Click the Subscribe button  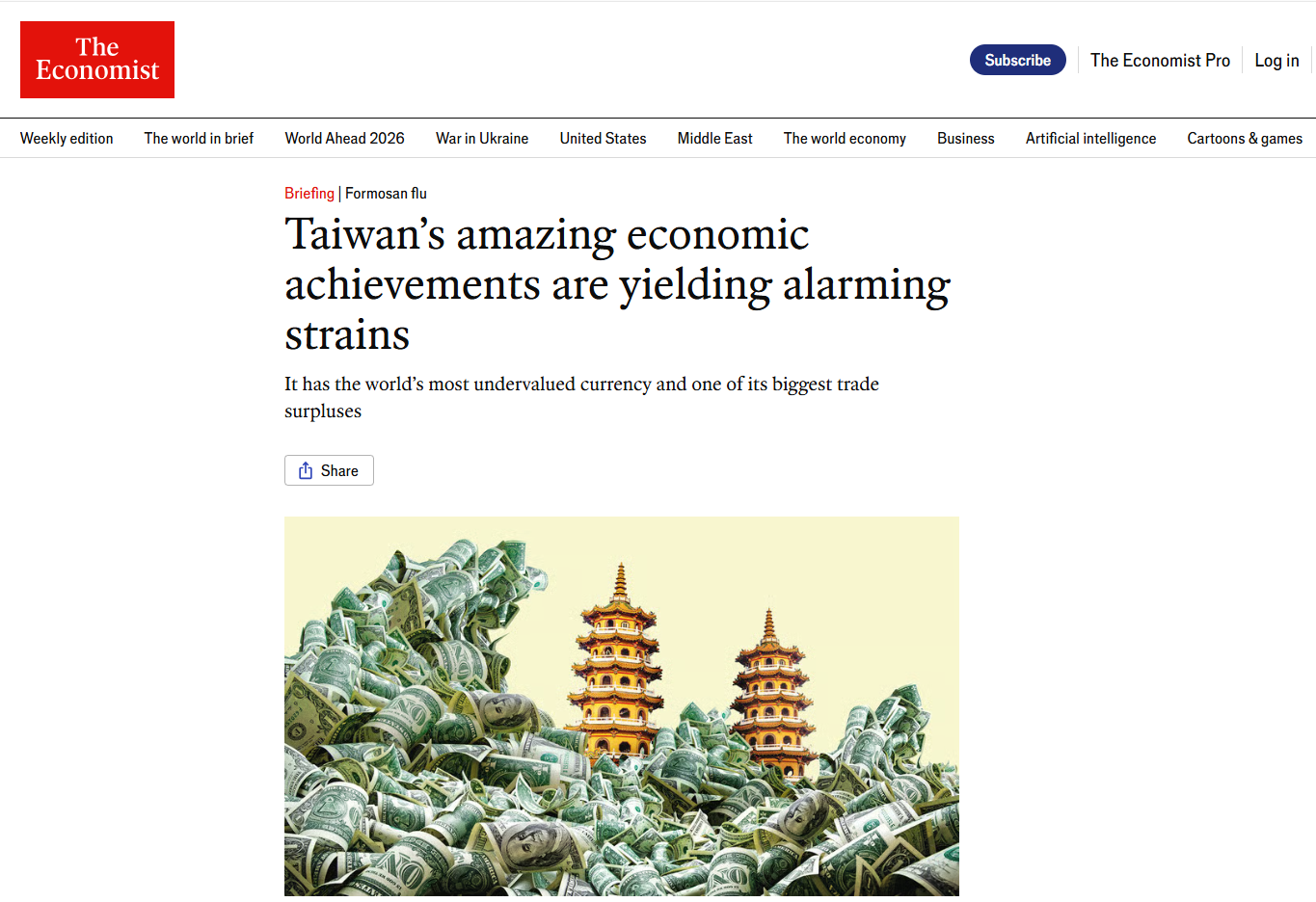[1017, 60]
